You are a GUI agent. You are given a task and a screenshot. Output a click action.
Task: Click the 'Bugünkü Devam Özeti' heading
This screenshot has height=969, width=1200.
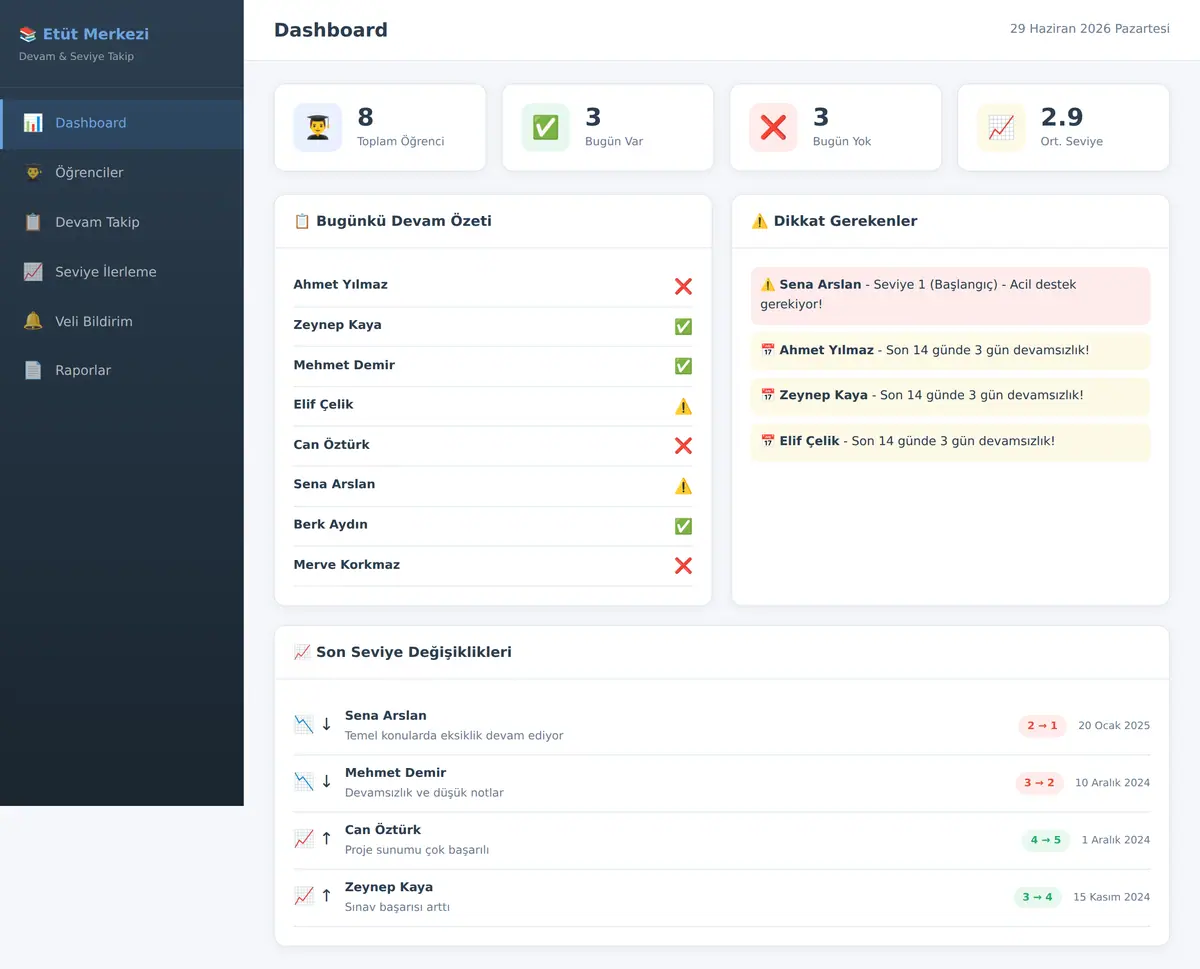pyautogui.click(x=392, y=221)
